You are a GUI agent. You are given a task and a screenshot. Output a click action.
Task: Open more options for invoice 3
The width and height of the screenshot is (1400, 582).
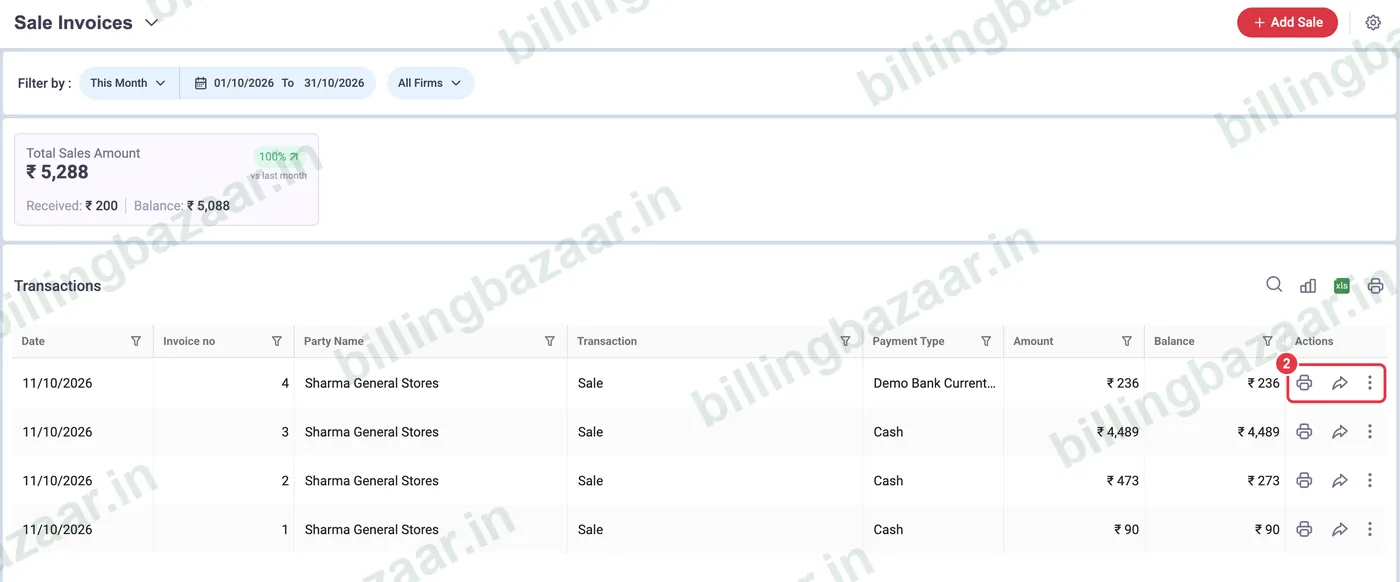pos(1370,432)
